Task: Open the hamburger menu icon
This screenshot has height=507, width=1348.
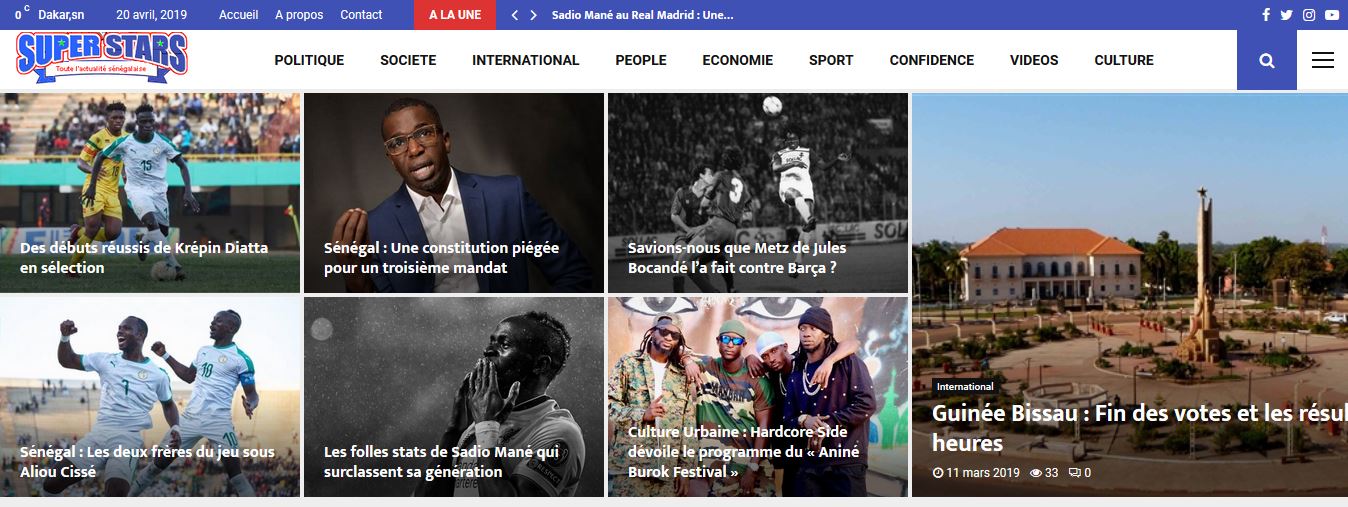Action: 1323,60
